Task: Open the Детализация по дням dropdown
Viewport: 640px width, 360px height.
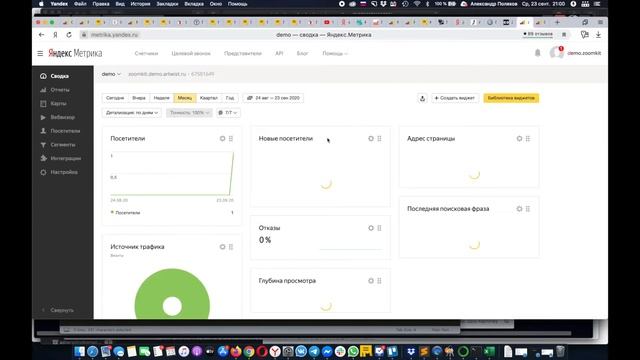Action: (132, 113)
